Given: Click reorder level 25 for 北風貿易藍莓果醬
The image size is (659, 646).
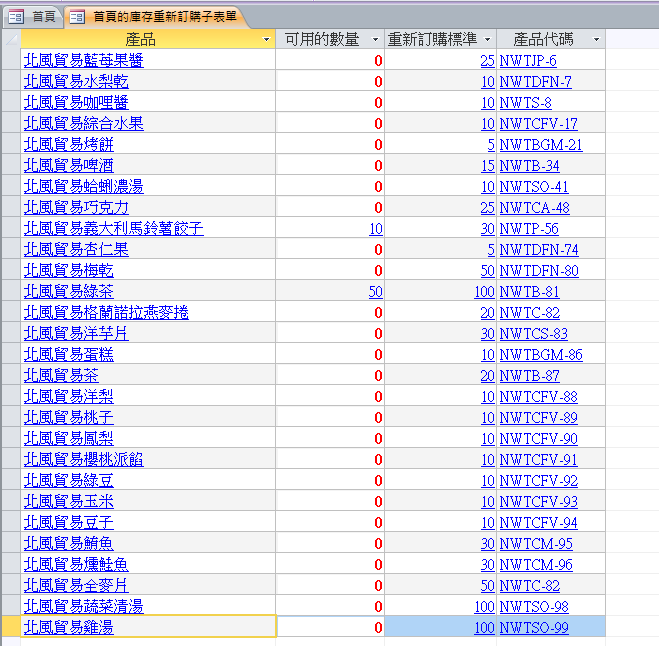Looking at the screenshot, I should pos(488,61).
